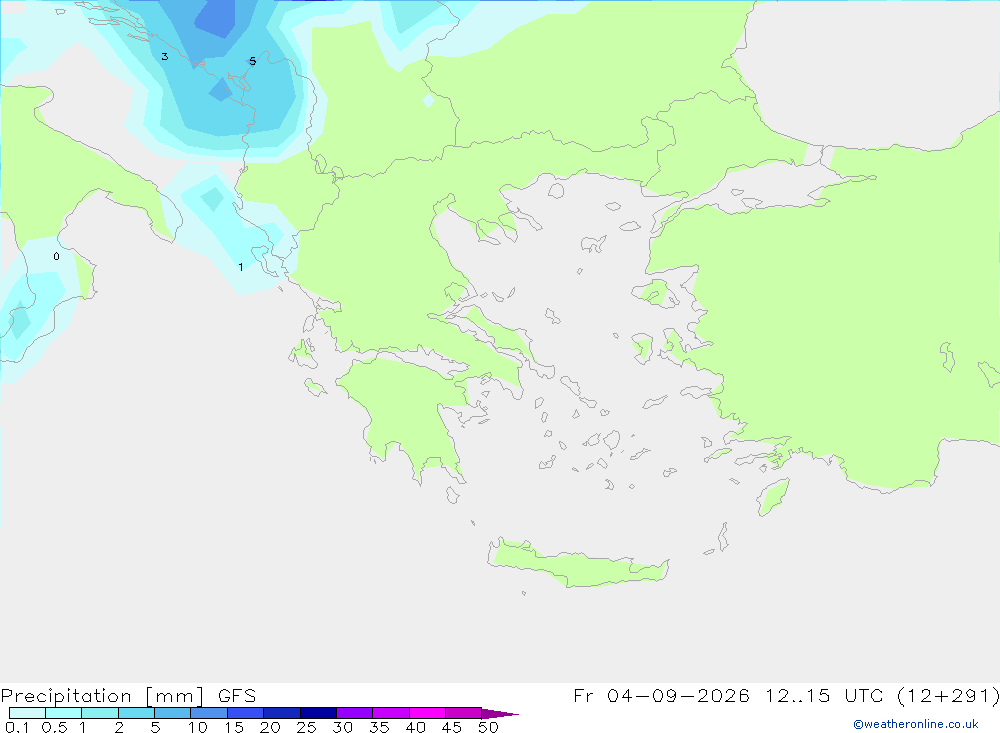This screenshot has width=1000, height=733.
Task: Click the contour value '5' on map
Action: click(x=253, y=61)
